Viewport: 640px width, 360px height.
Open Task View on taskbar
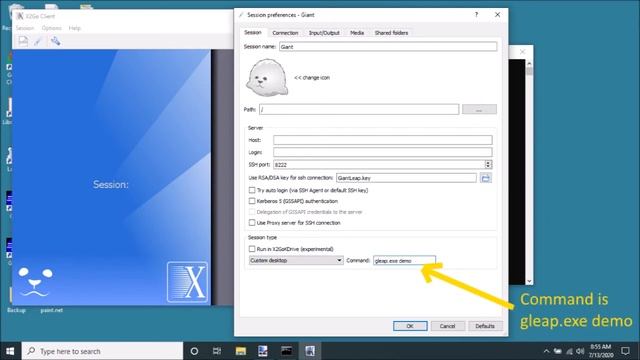[217, 351]
